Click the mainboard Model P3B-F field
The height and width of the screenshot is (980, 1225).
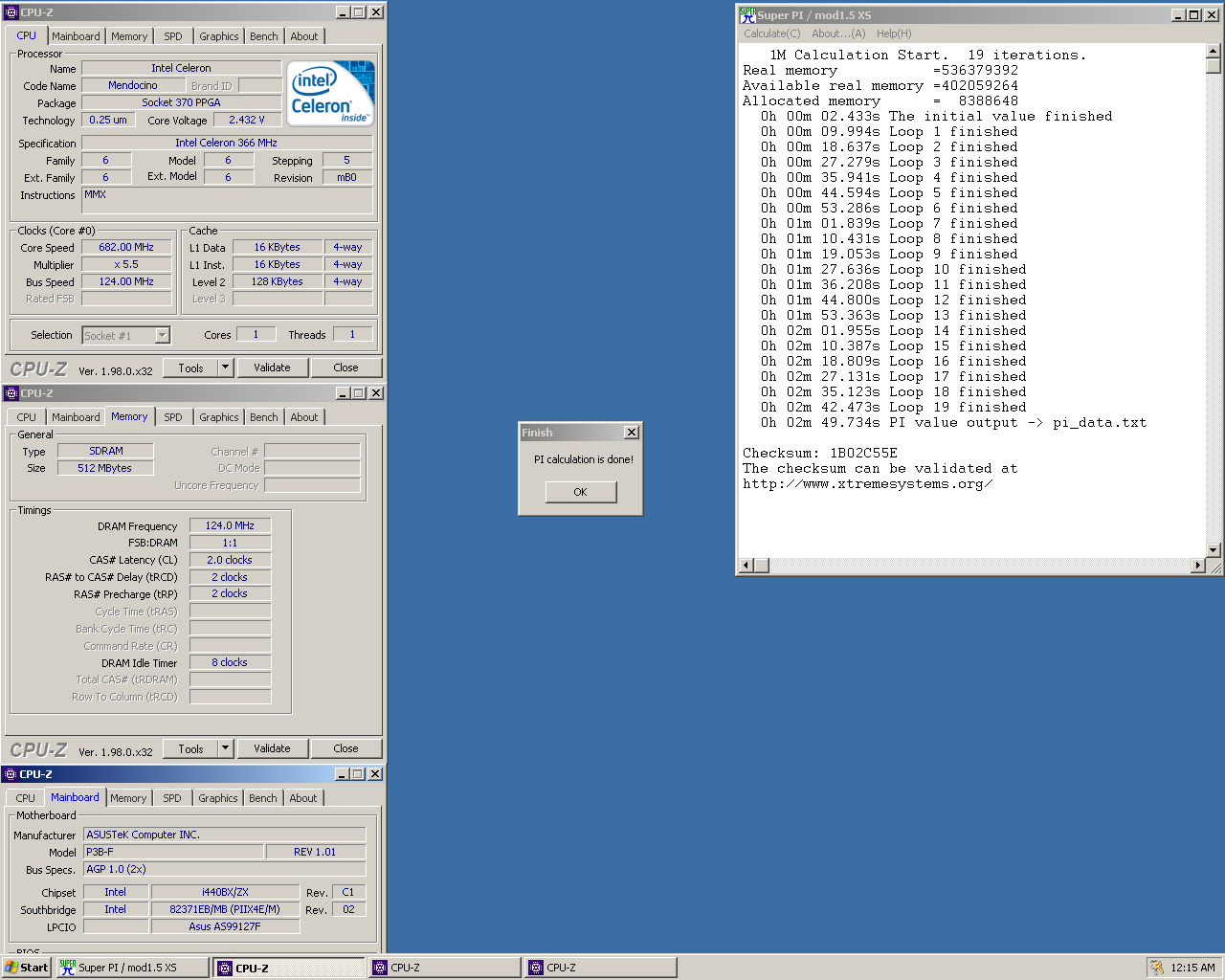tap(173, 852)
